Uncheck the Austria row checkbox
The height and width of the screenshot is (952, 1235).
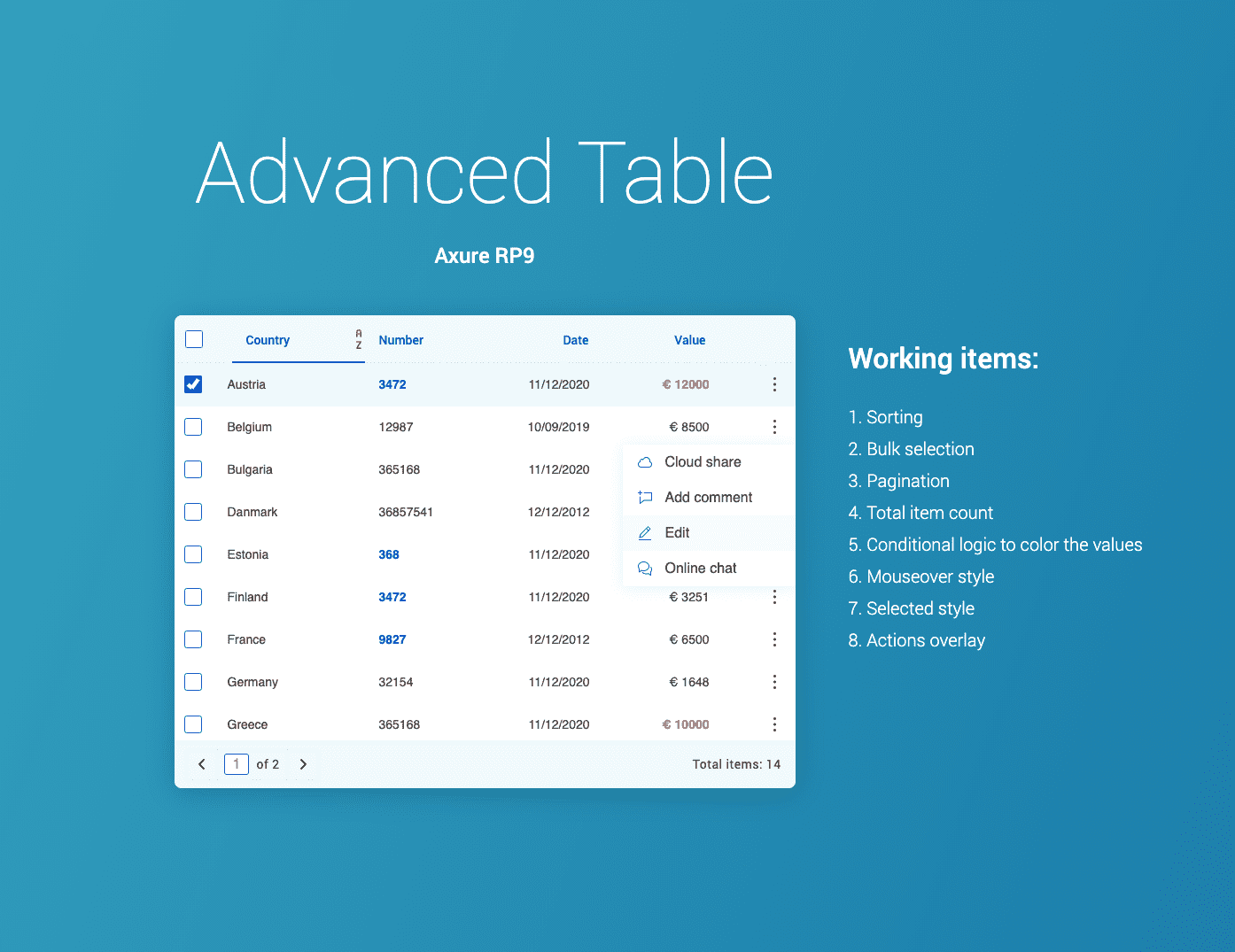click(x=193, y=383)
